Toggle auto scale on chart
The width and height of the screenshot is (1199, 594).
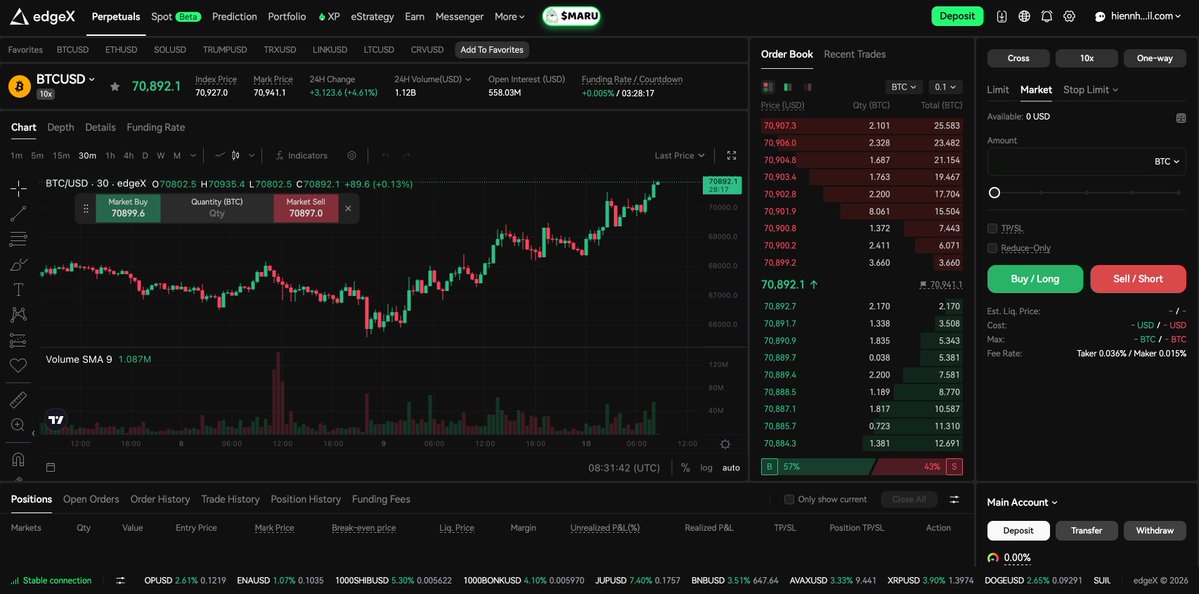click(x=731, y=468)
